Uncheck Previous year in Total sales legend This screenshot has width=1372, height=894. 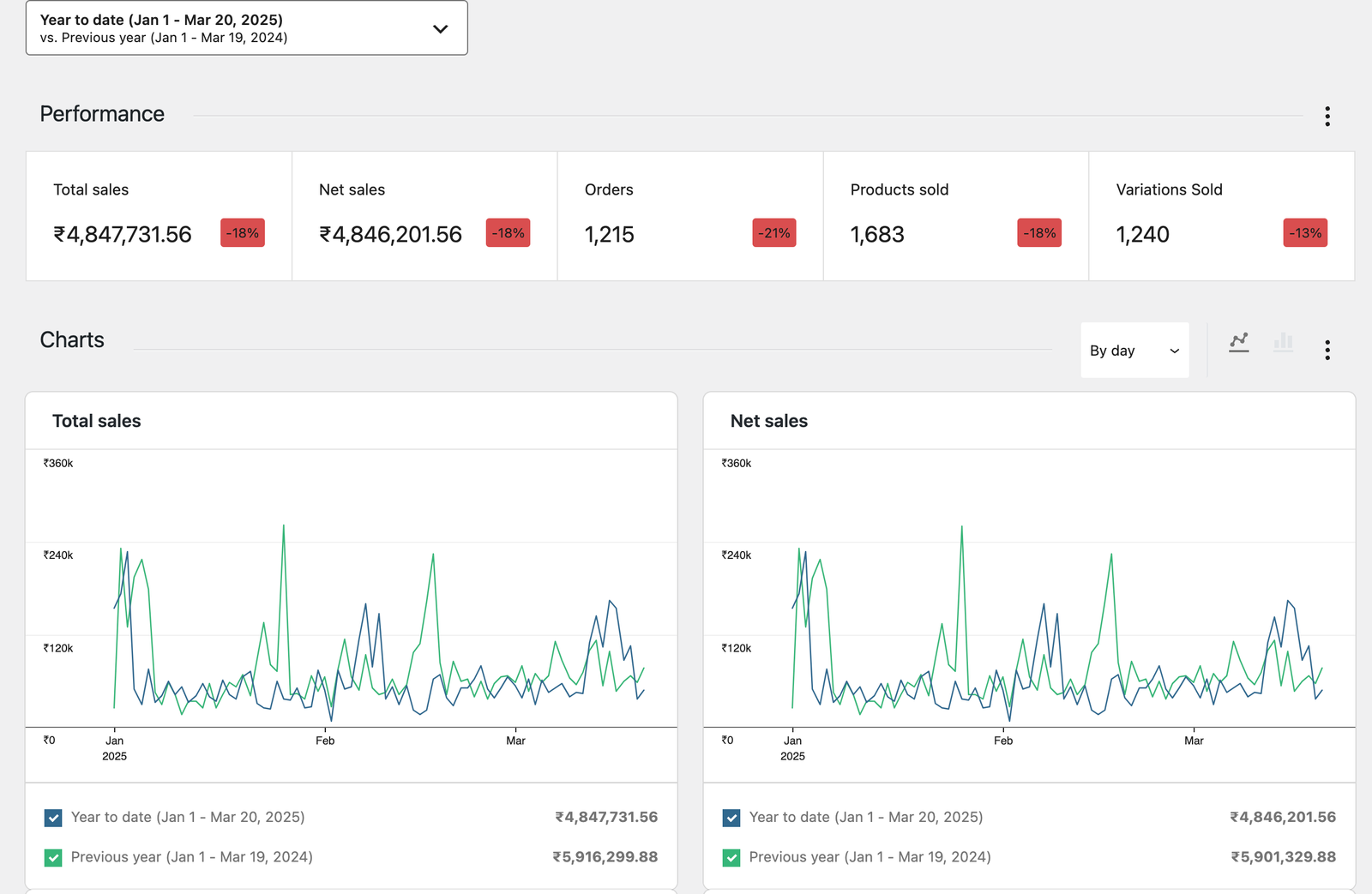coord(52,857)
